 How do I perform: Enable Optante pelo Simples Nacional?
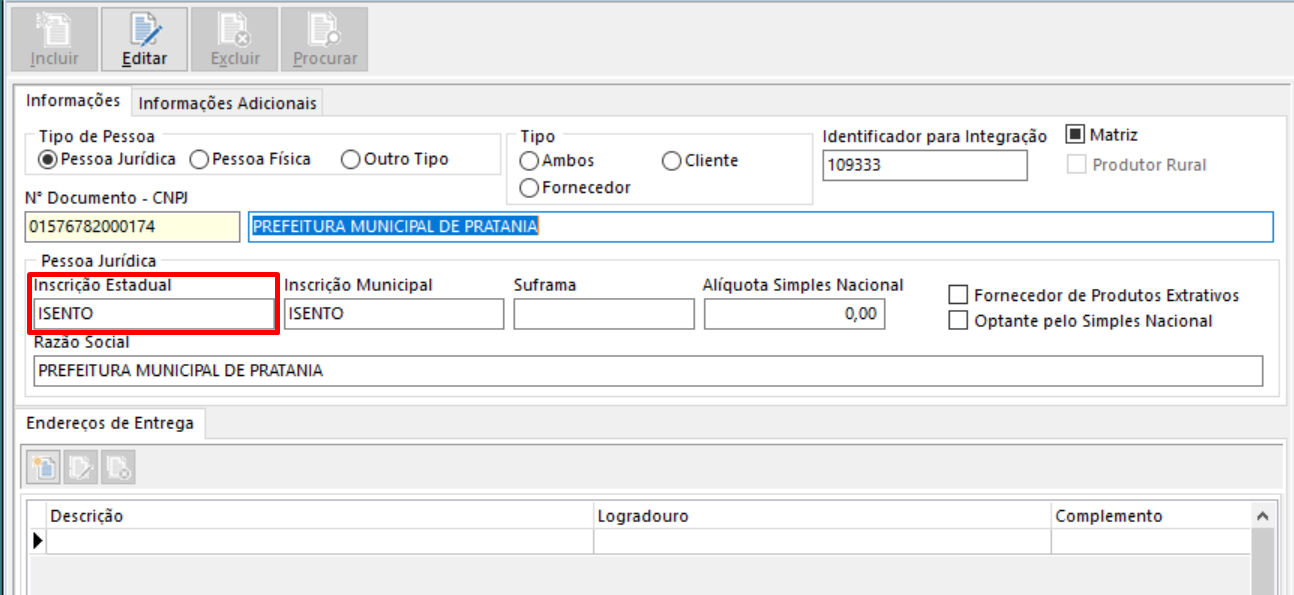(1081, 321)
